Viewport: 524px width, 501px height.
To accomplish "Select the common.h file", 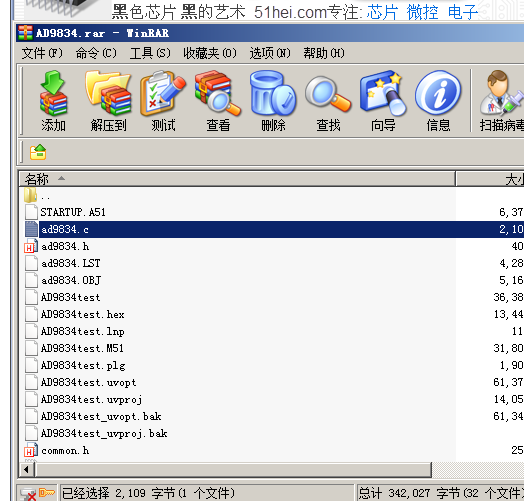I will coord(65,451).
